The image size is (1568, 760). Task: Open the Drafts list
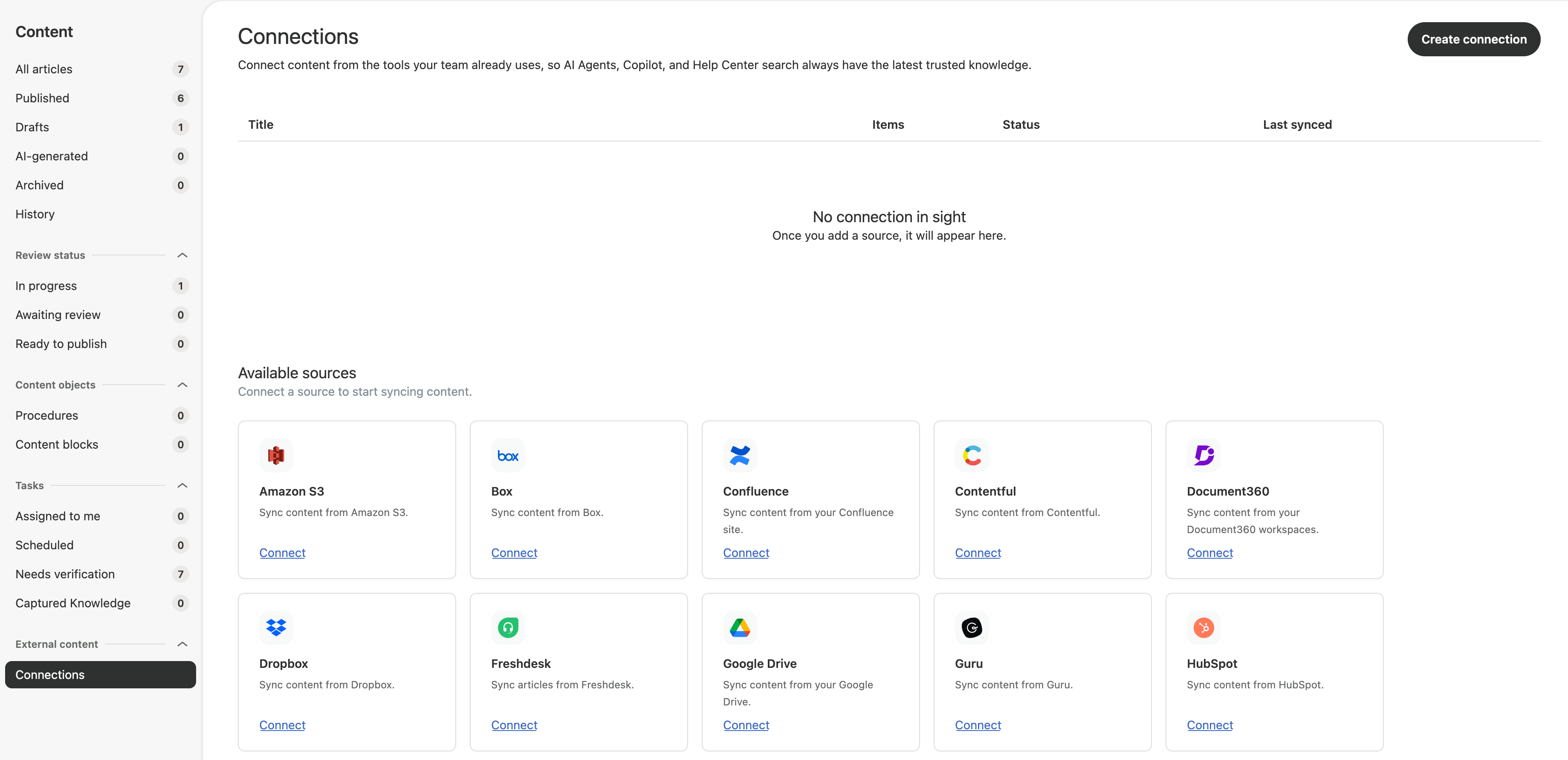[101, 127]
